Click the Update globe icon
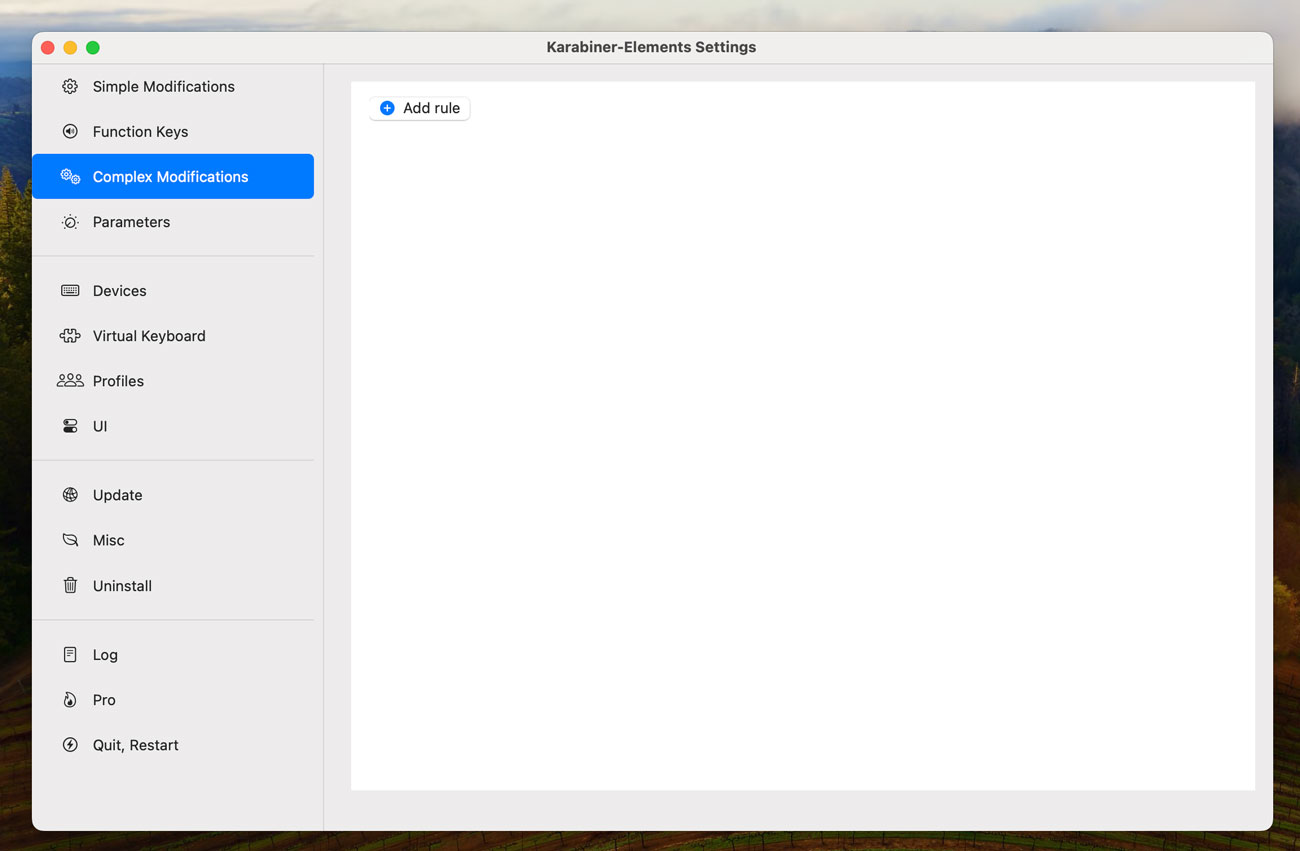This screenshot has width=1300, height=851. coord(70,495)
